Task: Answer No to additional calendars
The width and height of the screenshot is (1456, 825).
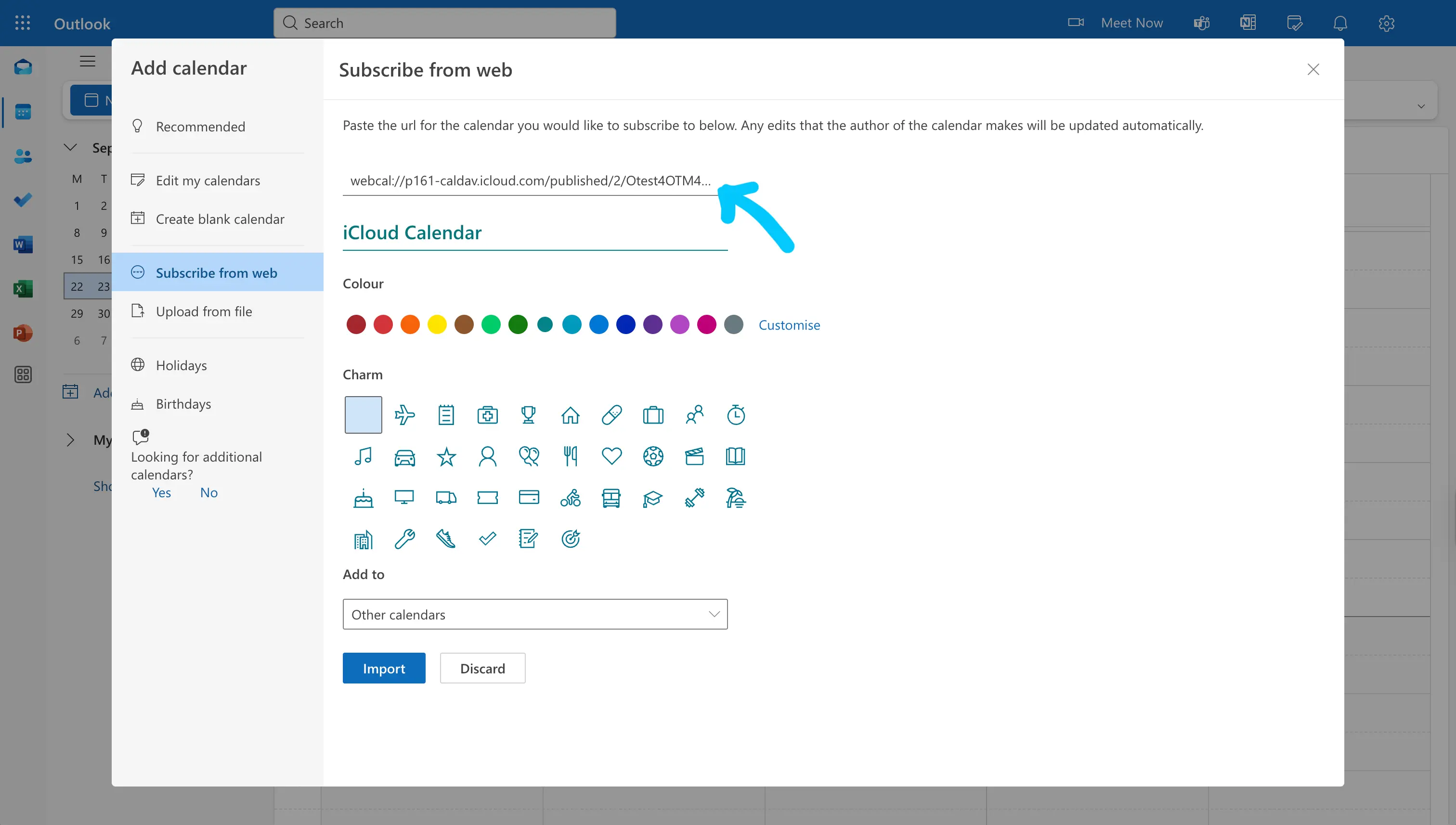Action: (x=208, y=492)
